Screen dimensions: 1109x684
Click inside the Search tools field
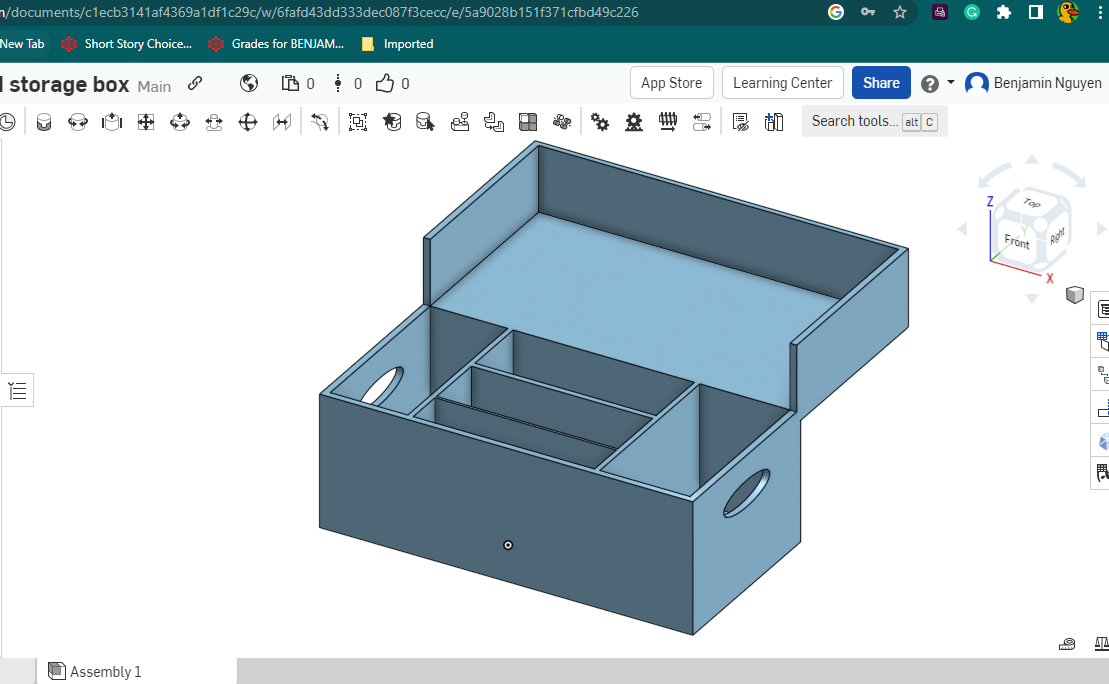point(855,121)
